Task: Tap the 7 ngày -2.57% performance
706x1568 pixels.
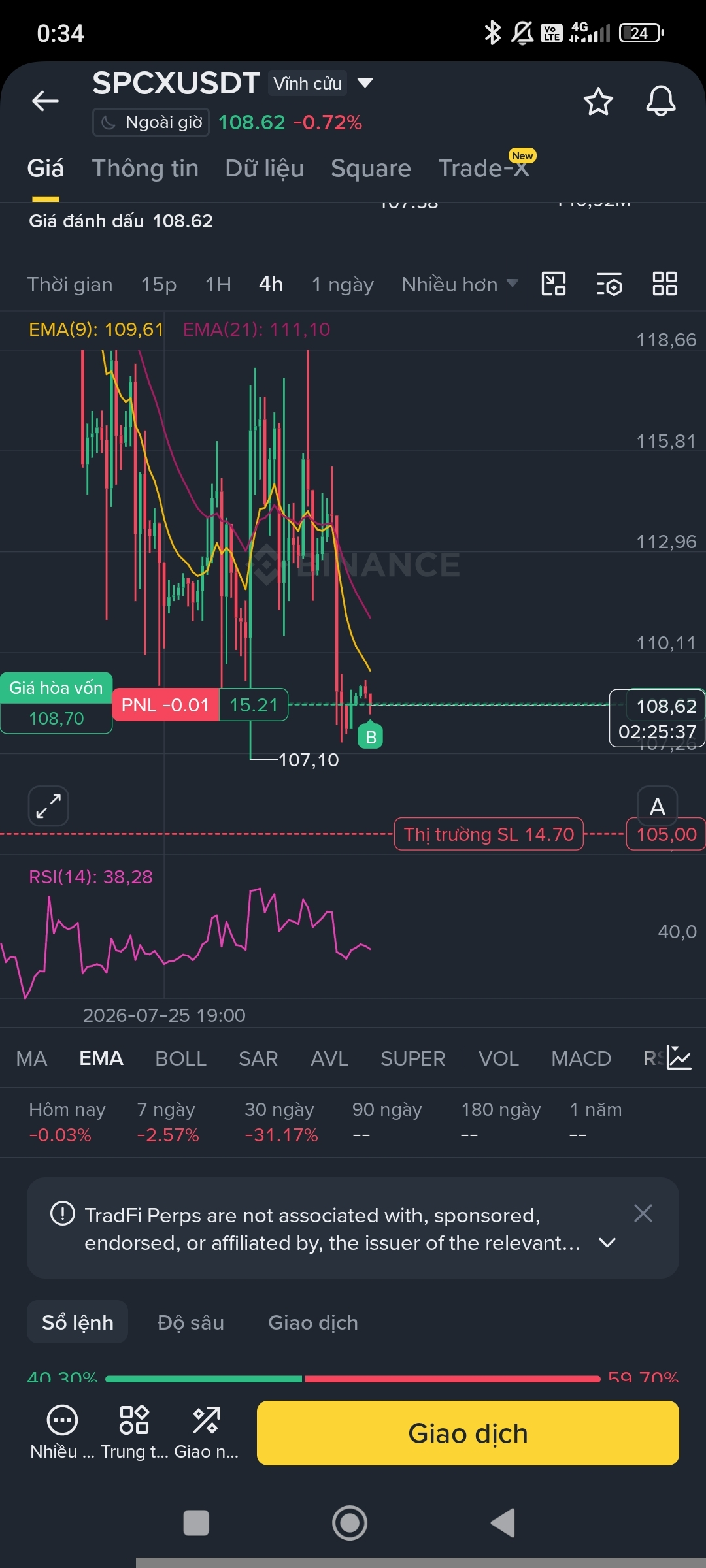Action: coord(168,1122)
